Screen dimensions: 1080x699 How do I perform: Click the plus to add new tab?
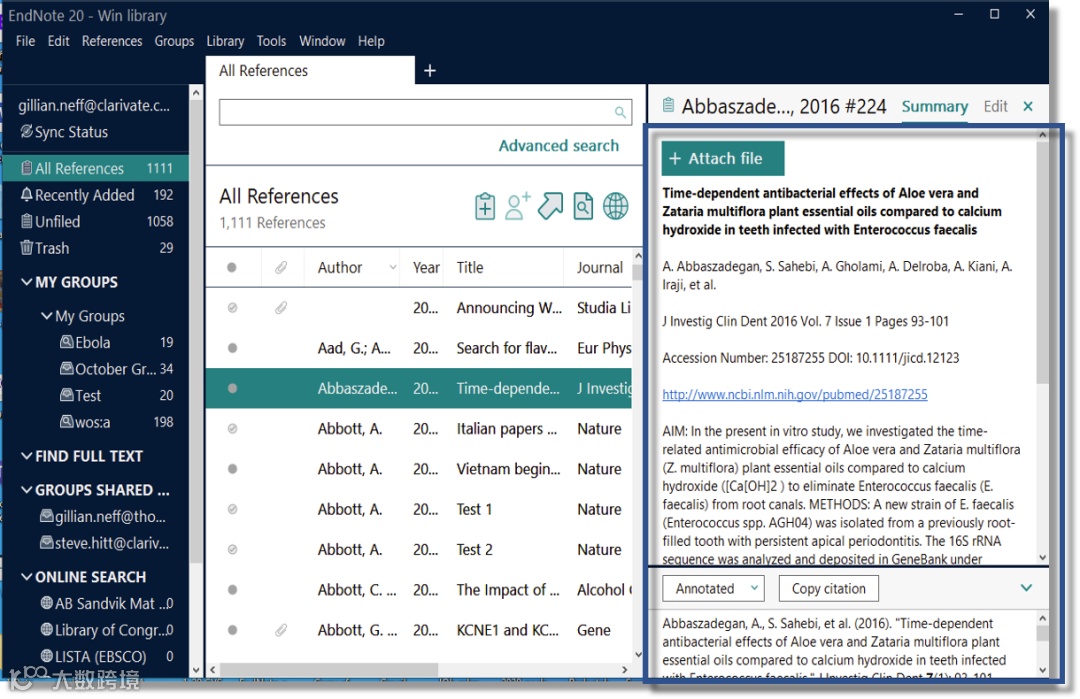(x=430, y=70)
